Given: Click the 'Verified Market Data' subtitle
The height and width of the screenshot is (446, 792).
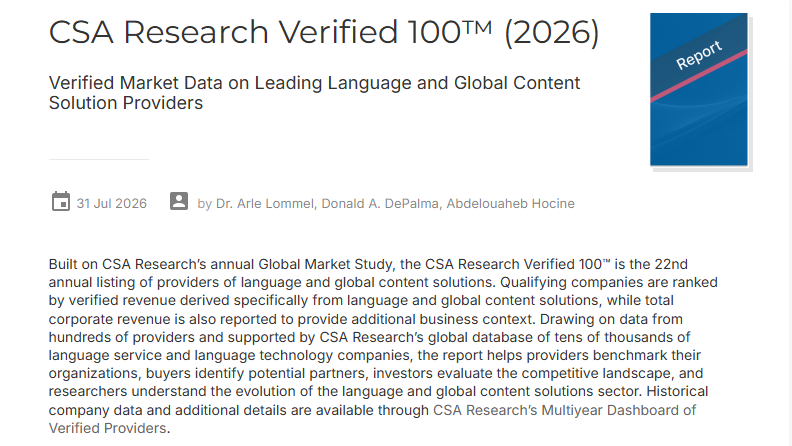Looking at the screenshot, I should [x=314, y=93].
